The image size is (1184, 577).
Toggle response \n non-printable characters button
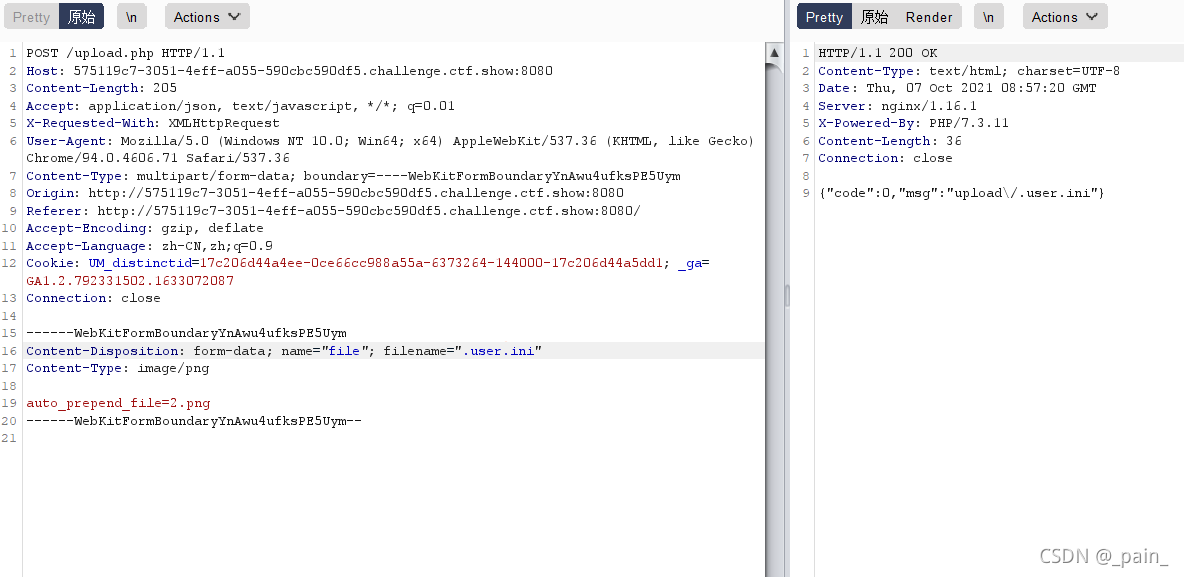point(988,17)
